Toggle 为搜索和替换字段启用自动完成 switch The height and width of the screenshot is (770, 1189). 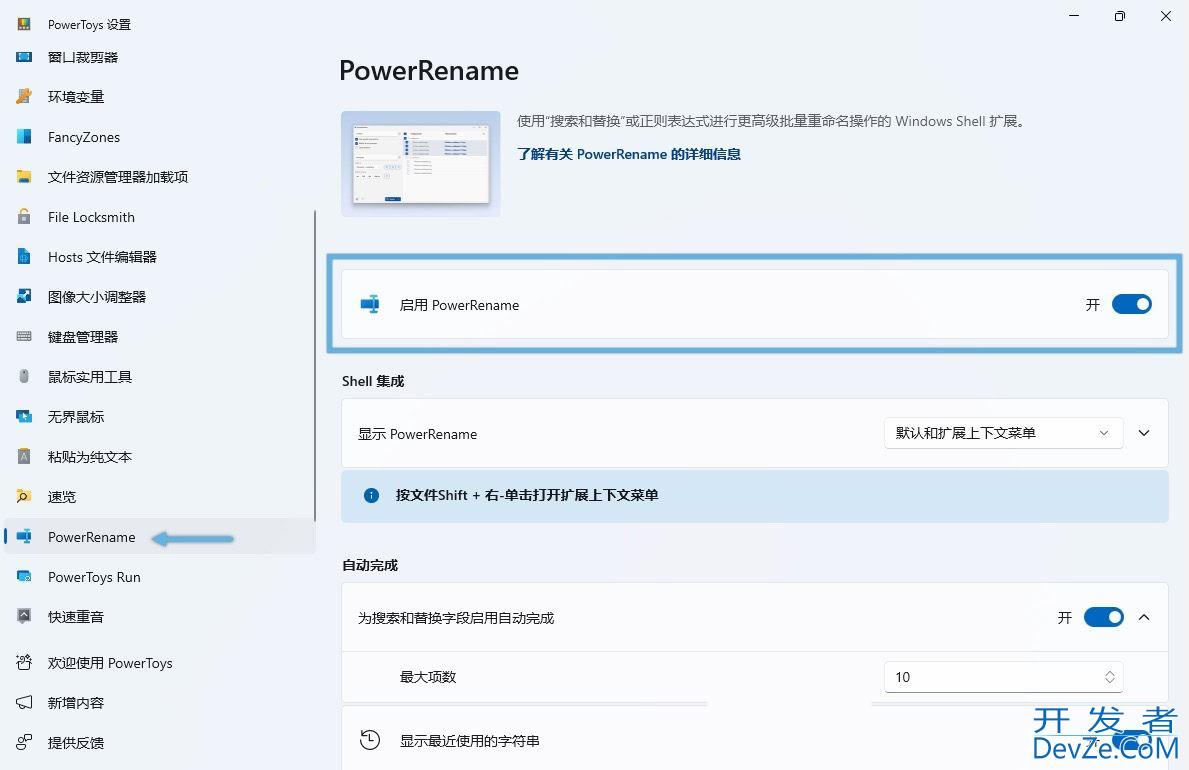[x=1103, y=618]
